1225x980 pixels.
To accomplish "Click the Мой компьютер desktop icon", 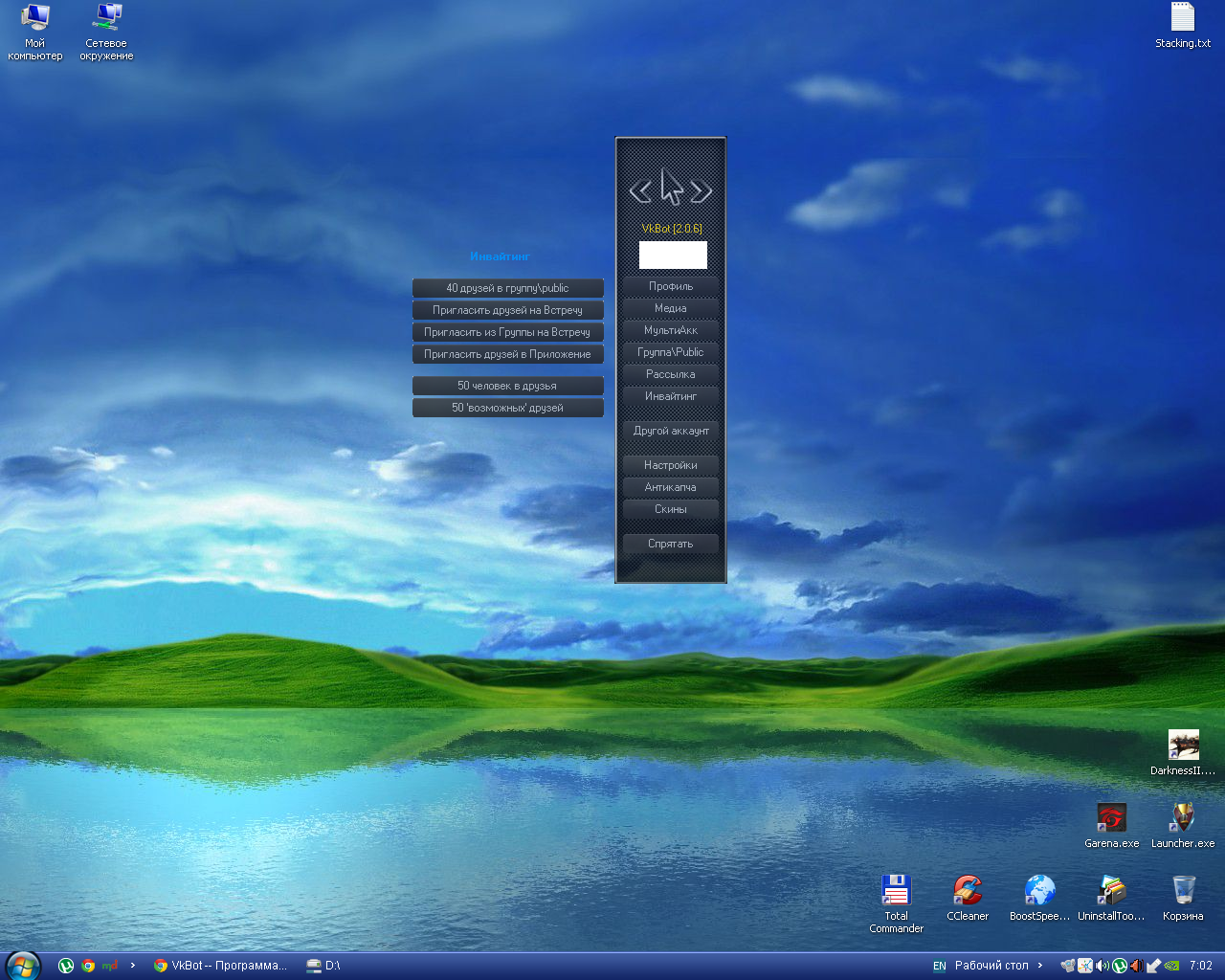I will click(35, 18).
